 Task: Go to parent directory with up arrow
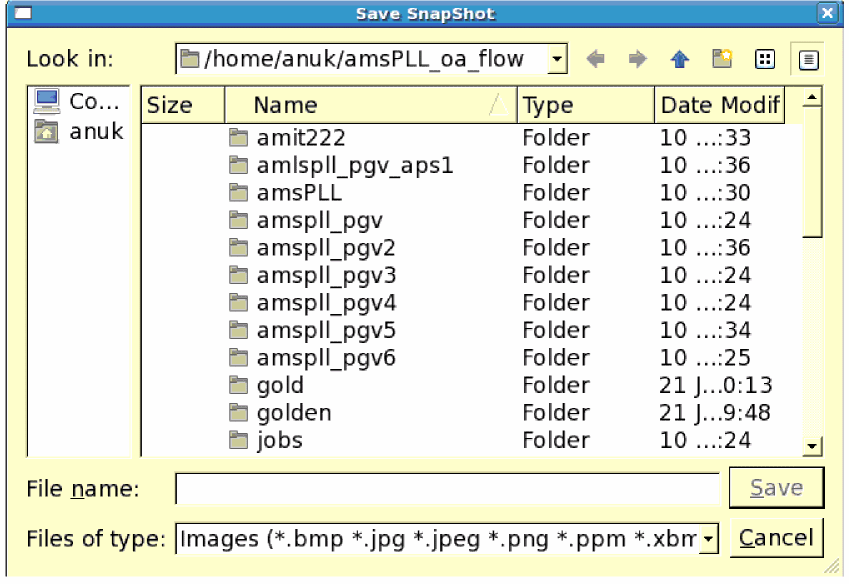680,60
